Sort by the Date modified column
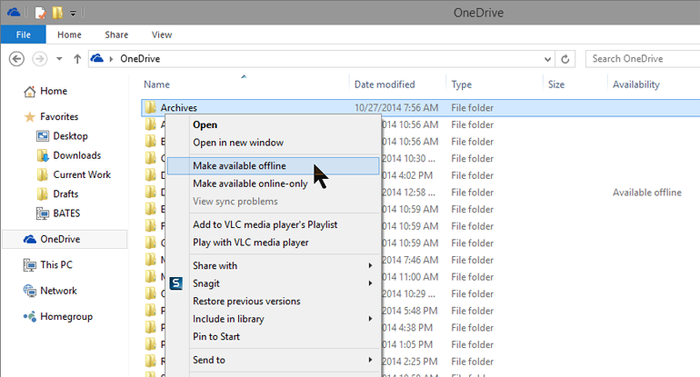 [384, 84]
